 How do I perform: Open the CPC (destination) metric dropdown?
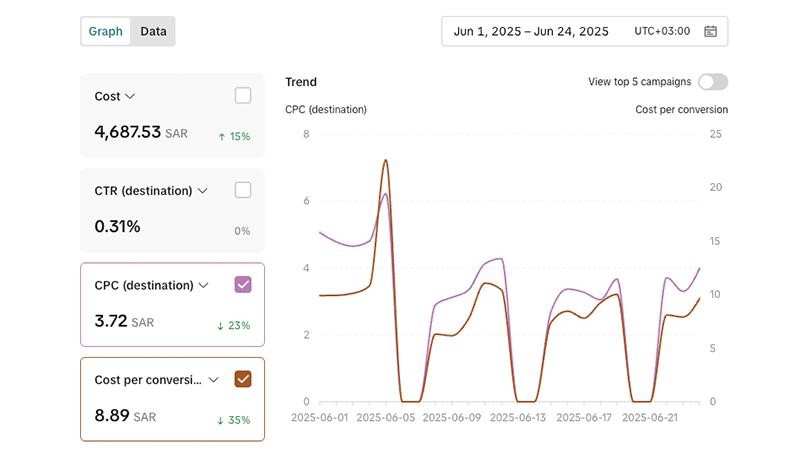[204, 285]
